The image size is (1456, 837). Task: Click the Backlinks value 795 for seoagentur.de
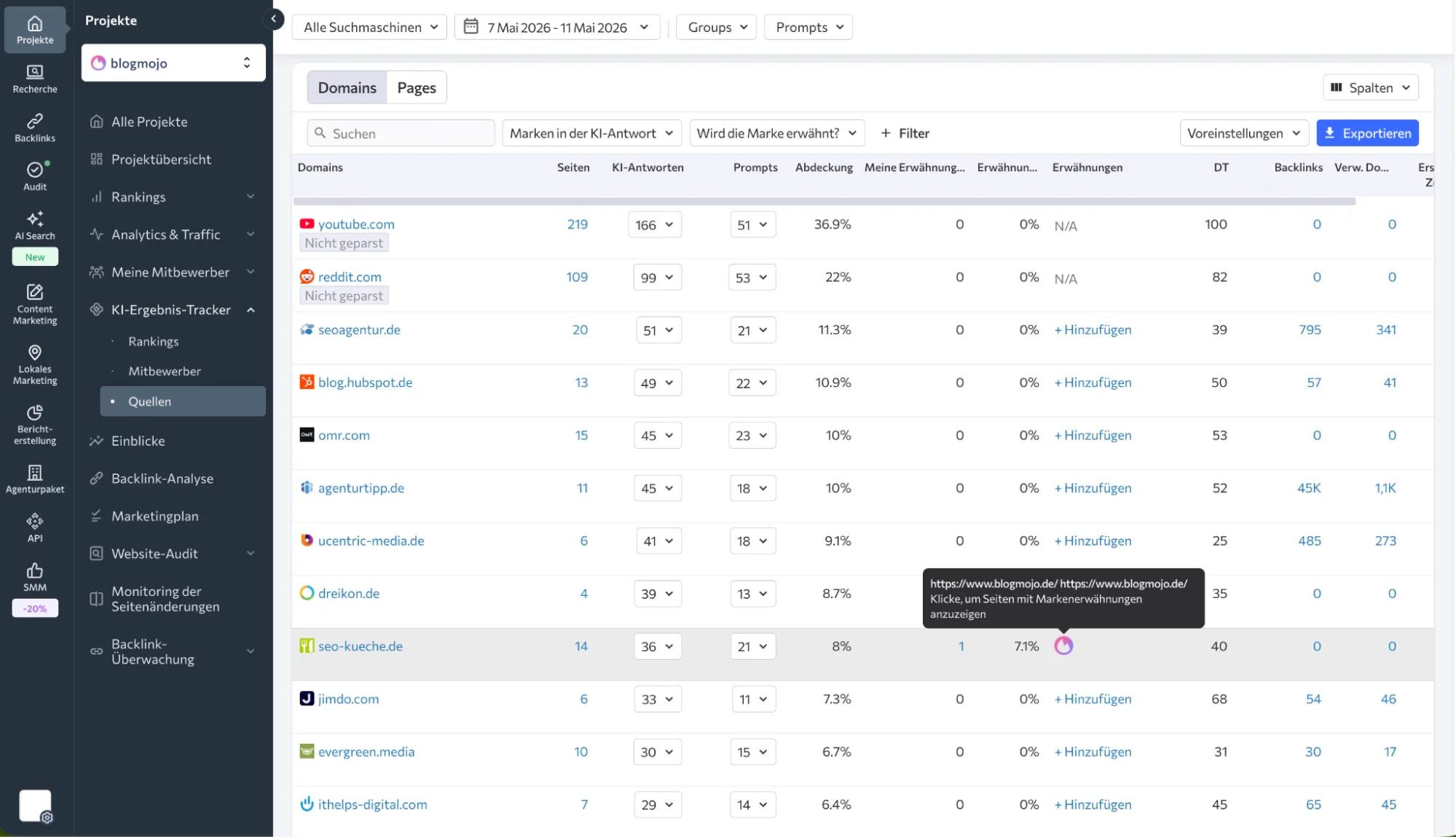point(1310,330)
